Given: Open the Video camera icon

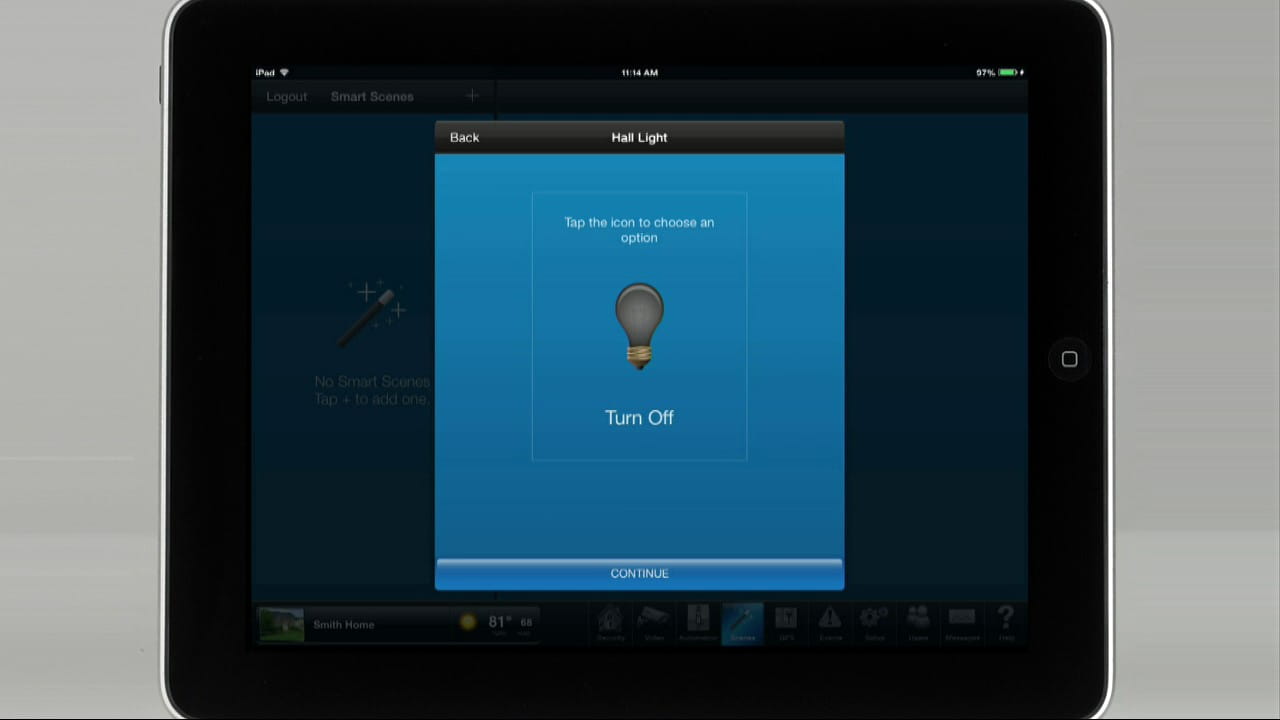Looking at the screenshot, I should tap(654, 623).
